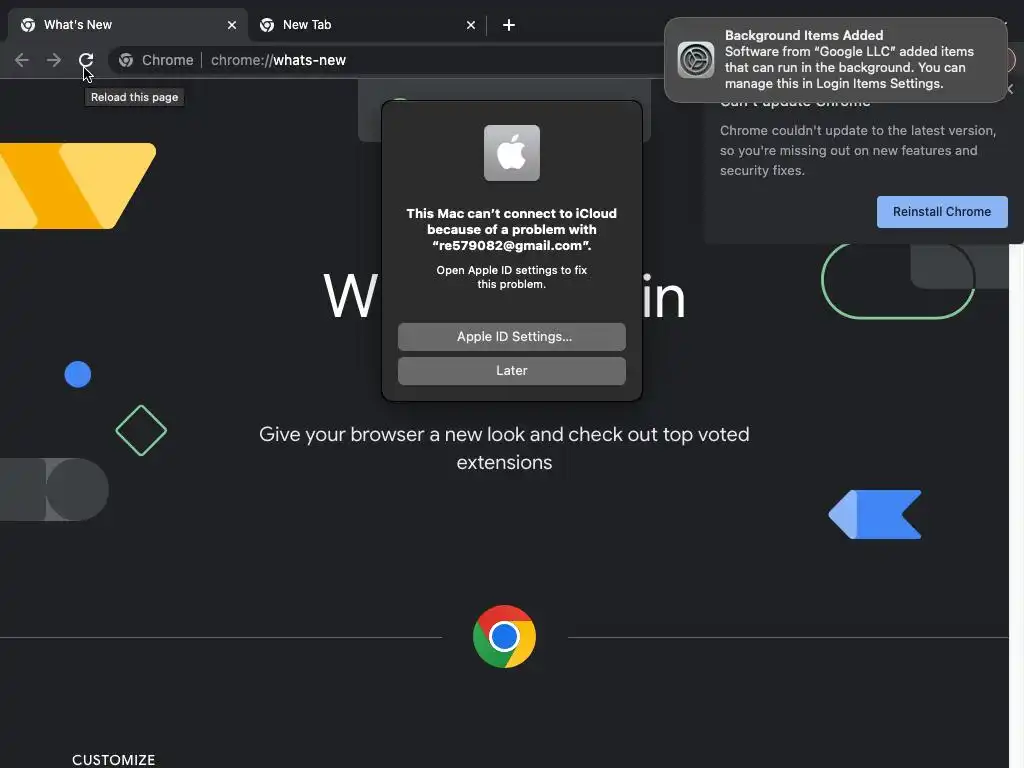Click the Apple ID Settings... button
The height and width of the screenshot is (768, 1024).
512,337
